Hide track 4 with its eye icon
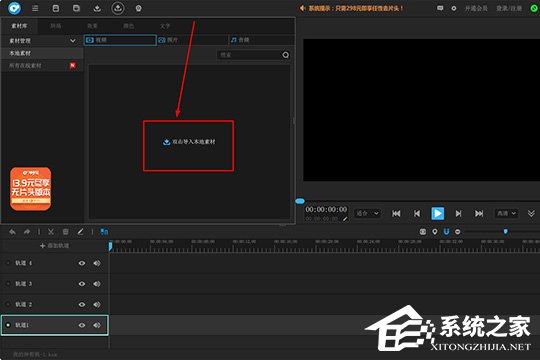 (x=82, y=263)
